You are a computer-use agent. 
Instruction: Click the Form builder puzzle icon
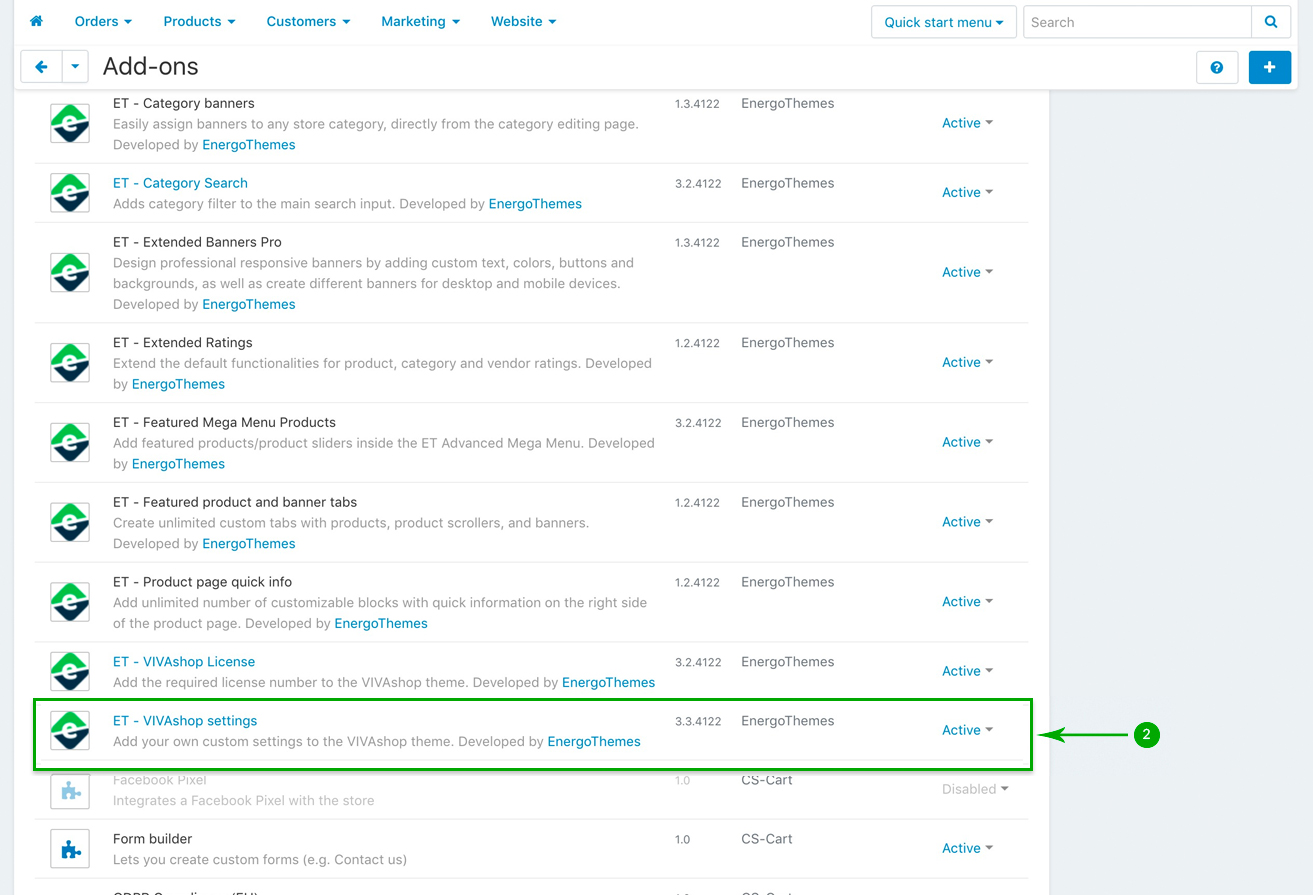(70, 848)
